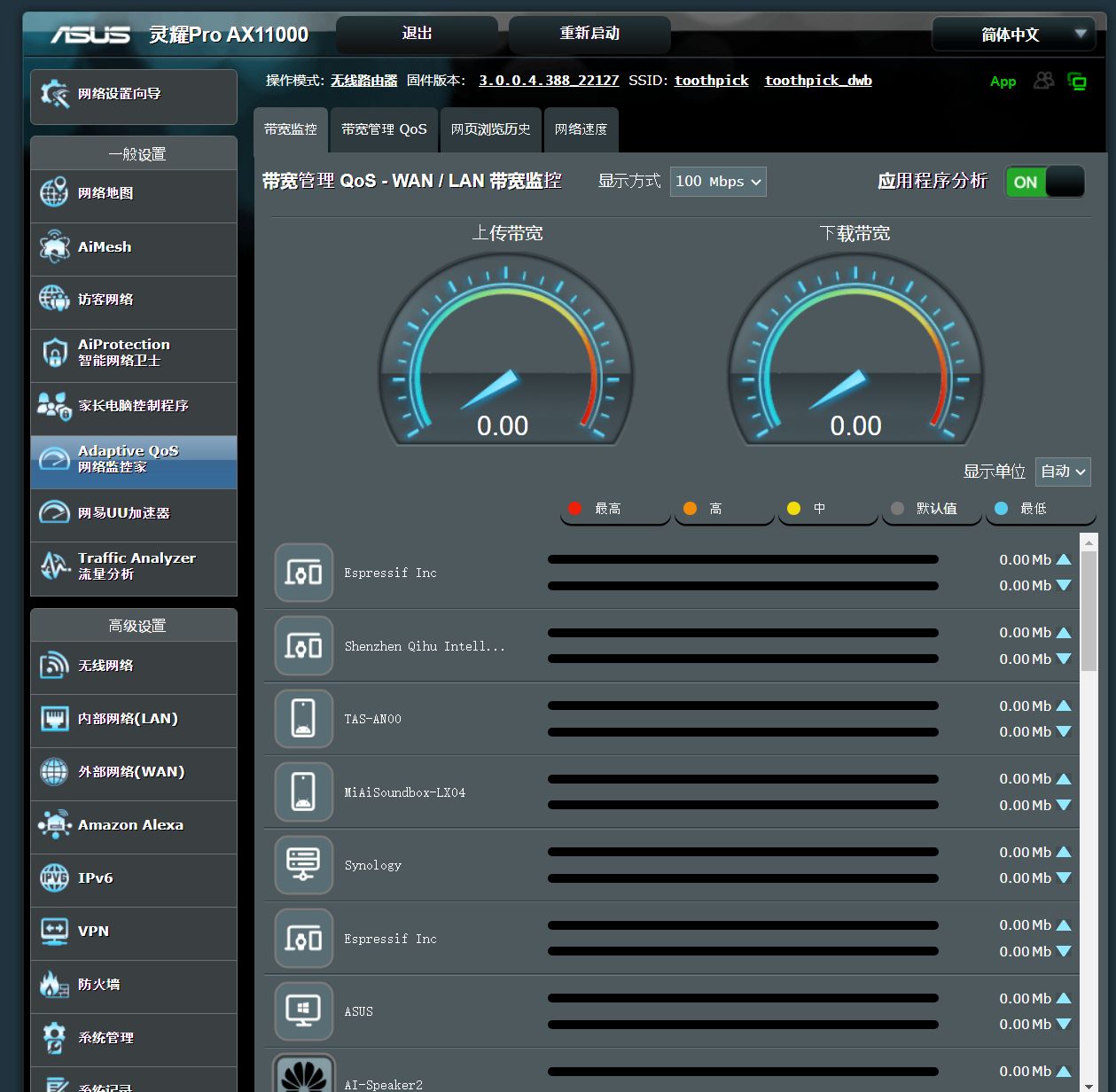The image size is (1116, 1092).
Task: Click the Shenzhen Qihu Intell... device name
Action: pyautogui.click(x=425, y=646)
